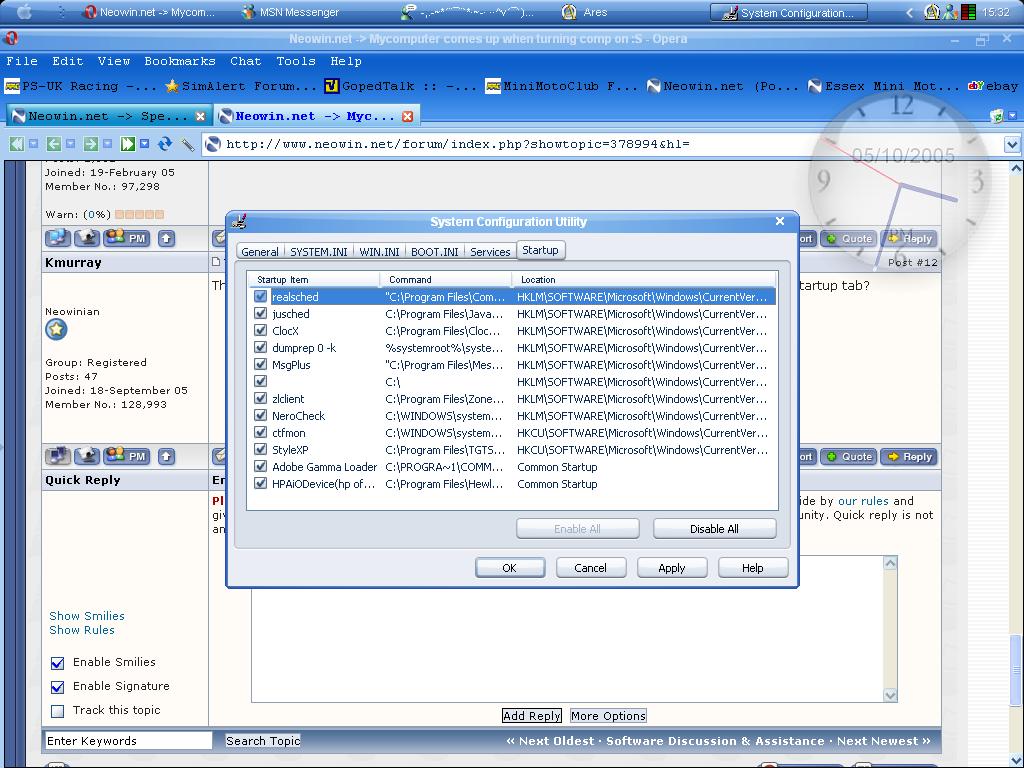
Task: Click the fast forward button in Opera toolbar
Action: (128, 143)
